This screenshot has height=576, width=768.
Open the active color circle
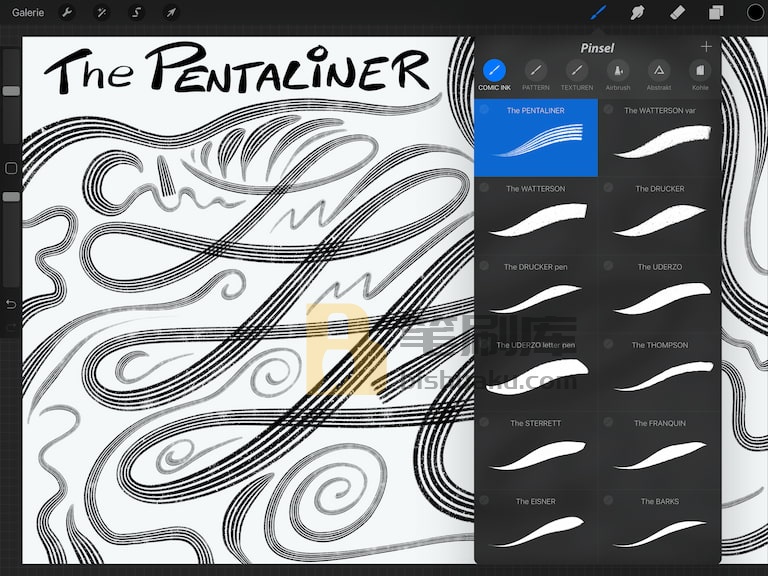pyautogui.click(x=755, y=12)
